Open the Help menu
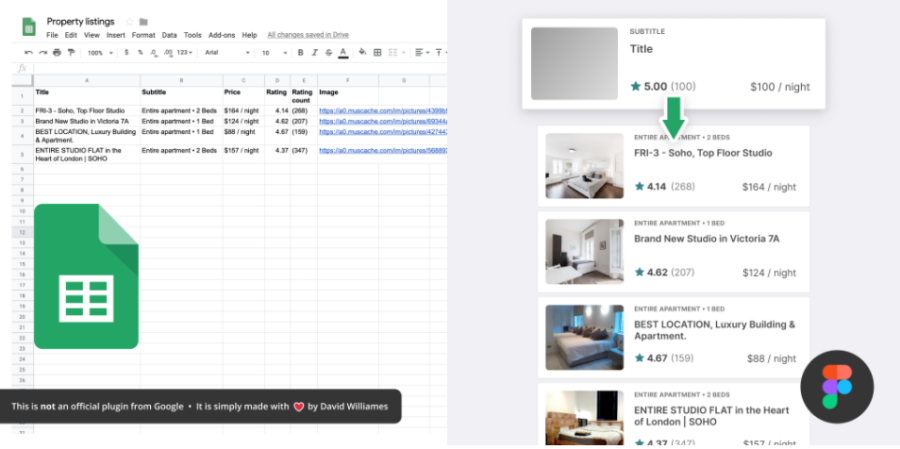Screen dimensions: 900x449 pos(249,35)
